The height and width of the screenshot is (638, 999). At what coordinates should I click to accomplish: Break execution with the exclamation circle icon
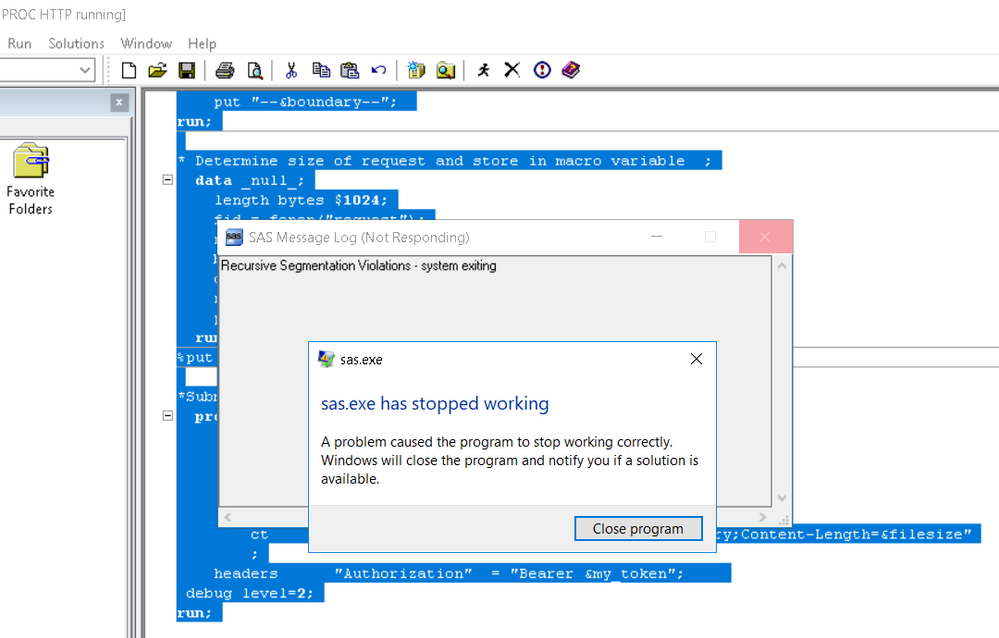point(542,70)
